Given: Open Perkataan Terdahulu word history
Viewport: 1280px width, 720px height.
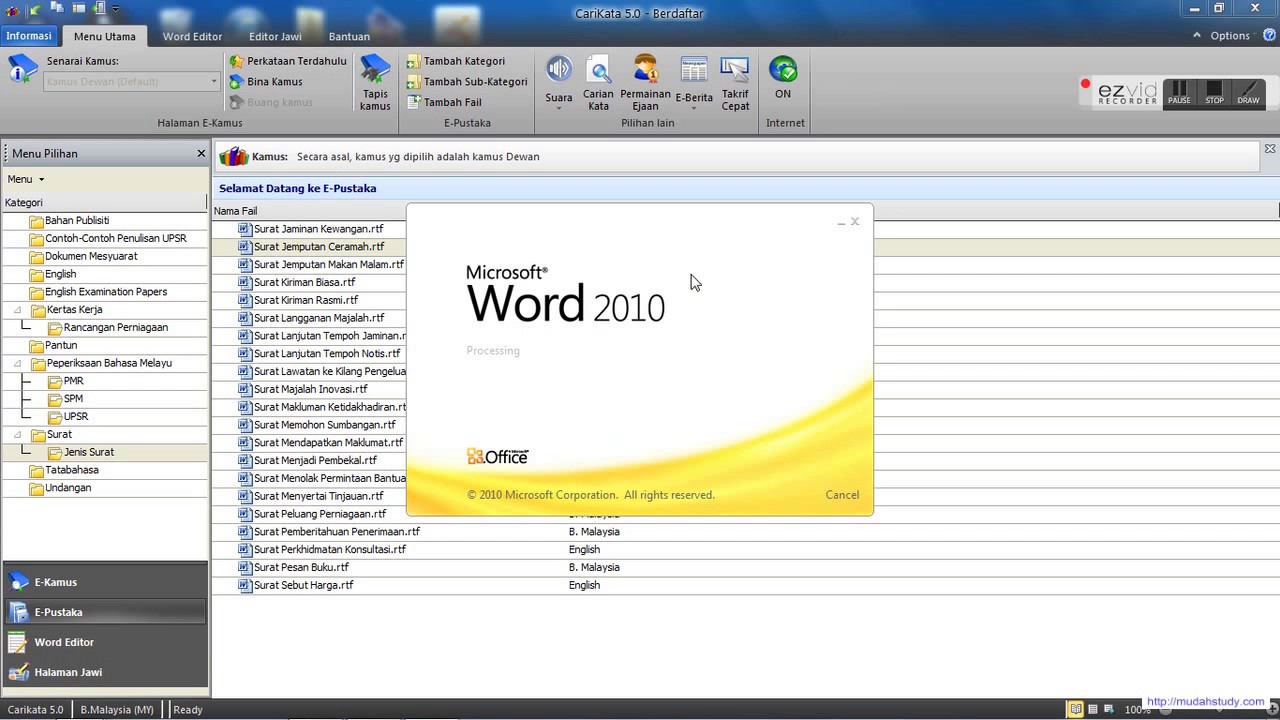Looking at the screenshot, I should coord(287,61).
